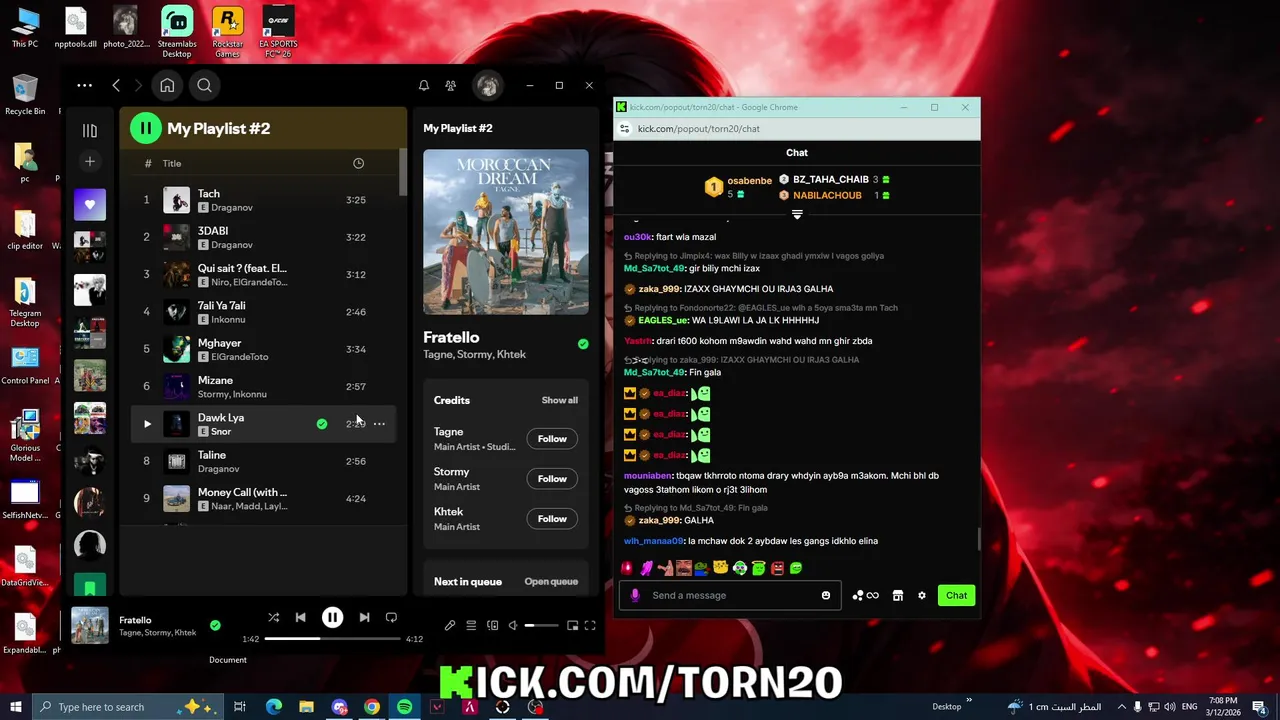Open the Streamlabs Desktop shortcut
The image size is (1280, 720).
(x=177, y=32)
